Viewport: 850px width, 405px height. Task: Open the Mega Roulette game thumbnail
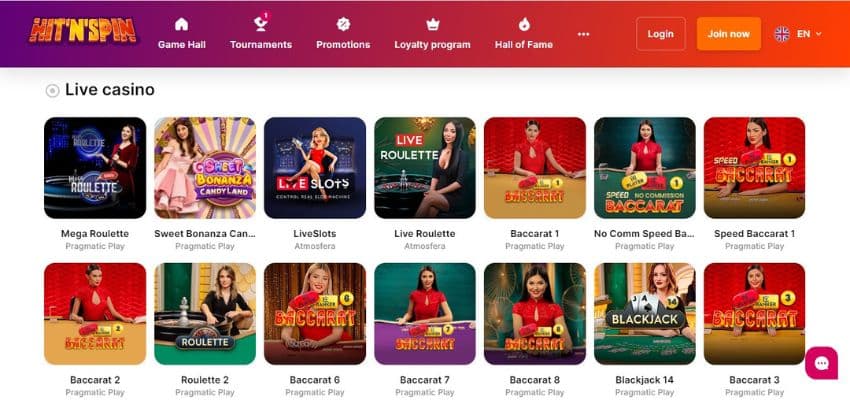(x=95, y=168)
